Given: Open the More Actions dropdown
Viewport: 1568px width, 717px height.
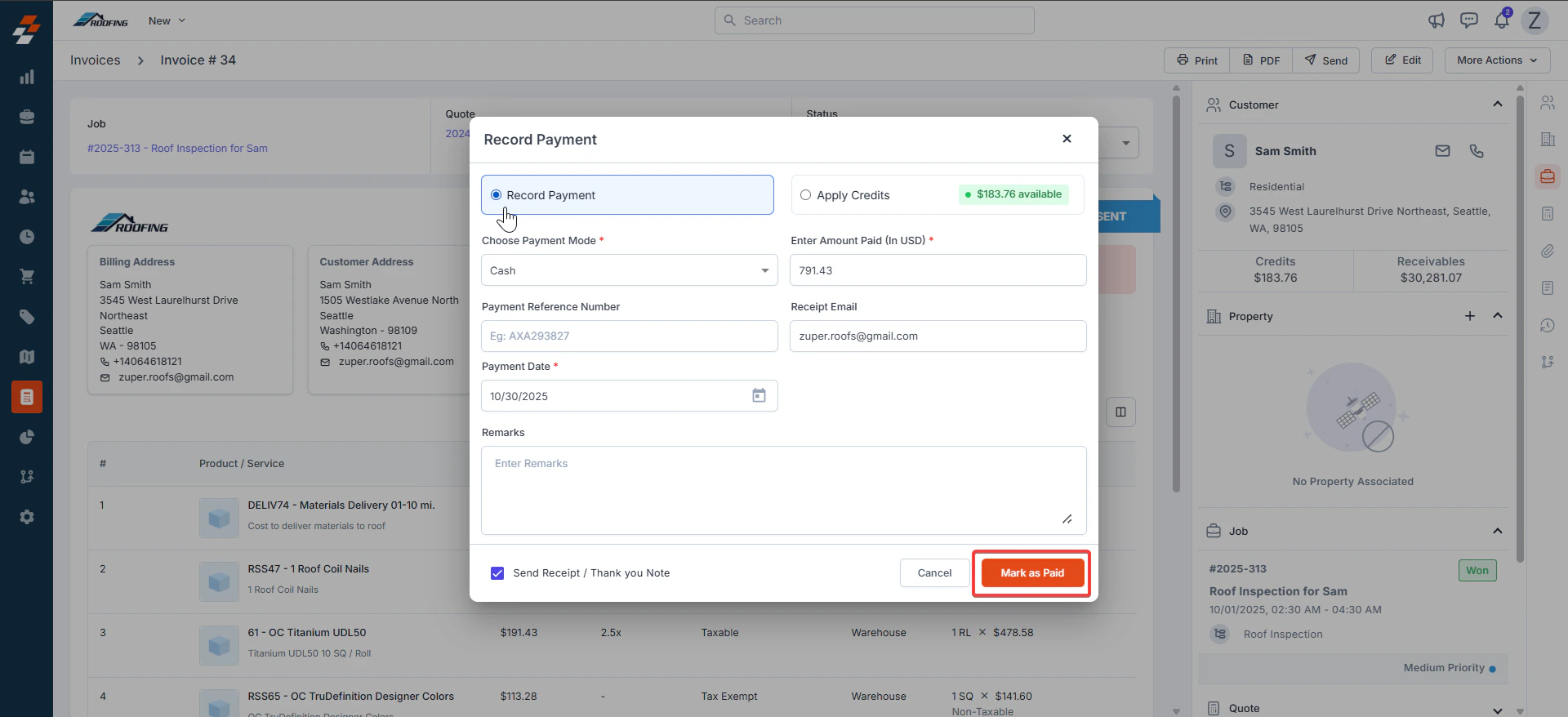Looking at the screenshot, I should [x=1496, y=60].
